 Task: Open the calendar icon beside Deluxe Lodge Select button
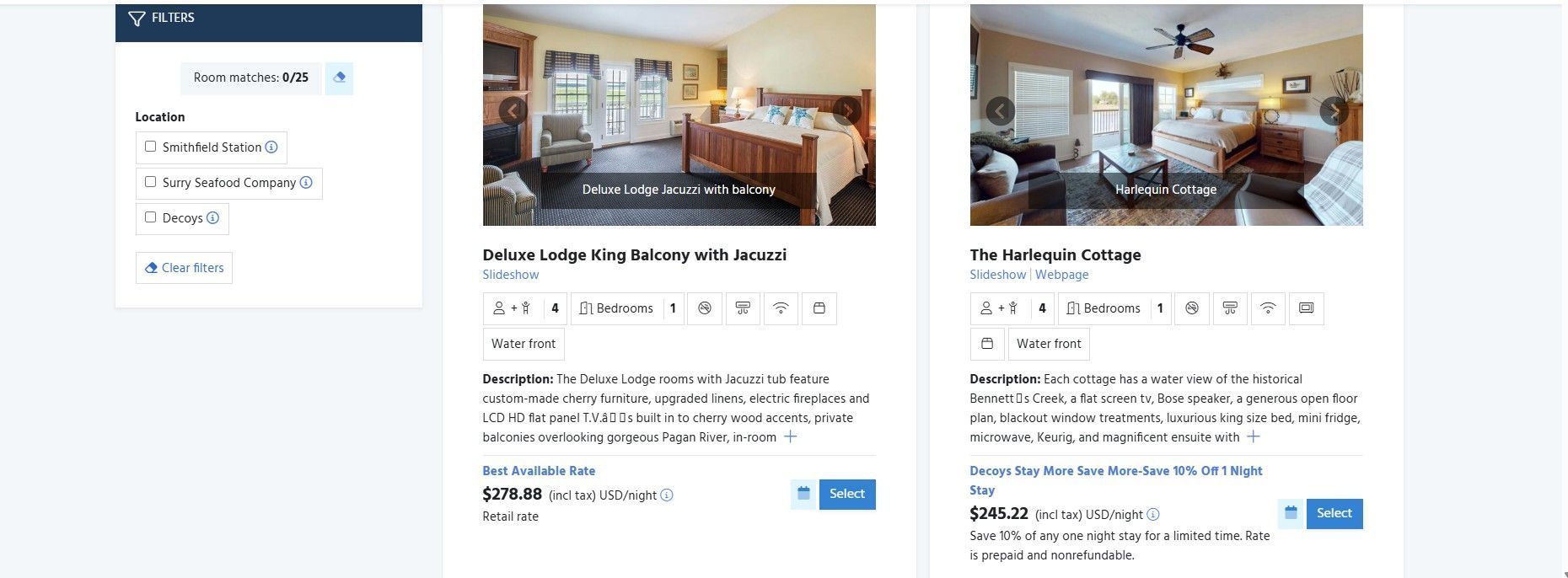pyautogui.click(x=803, y=495)
